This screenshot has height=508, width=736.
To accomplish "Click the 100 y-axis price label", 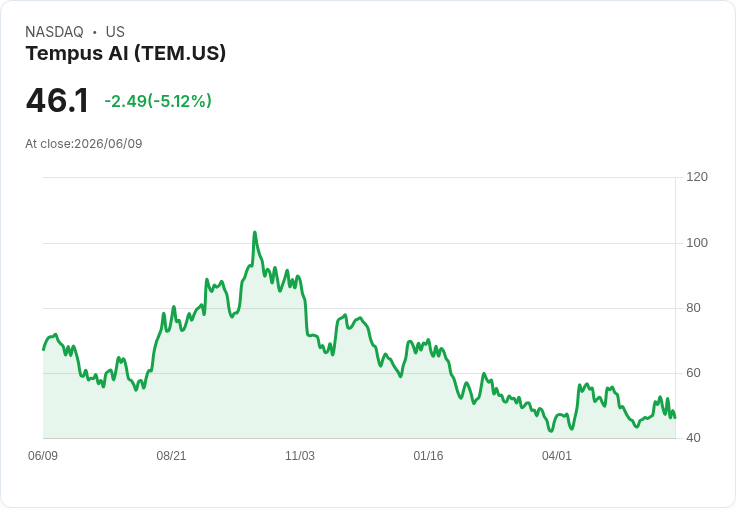I will (697, 243).
